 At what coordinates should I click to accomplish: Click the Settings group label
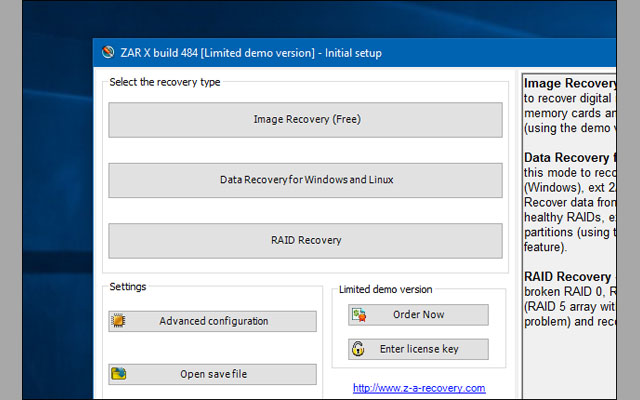128,287
